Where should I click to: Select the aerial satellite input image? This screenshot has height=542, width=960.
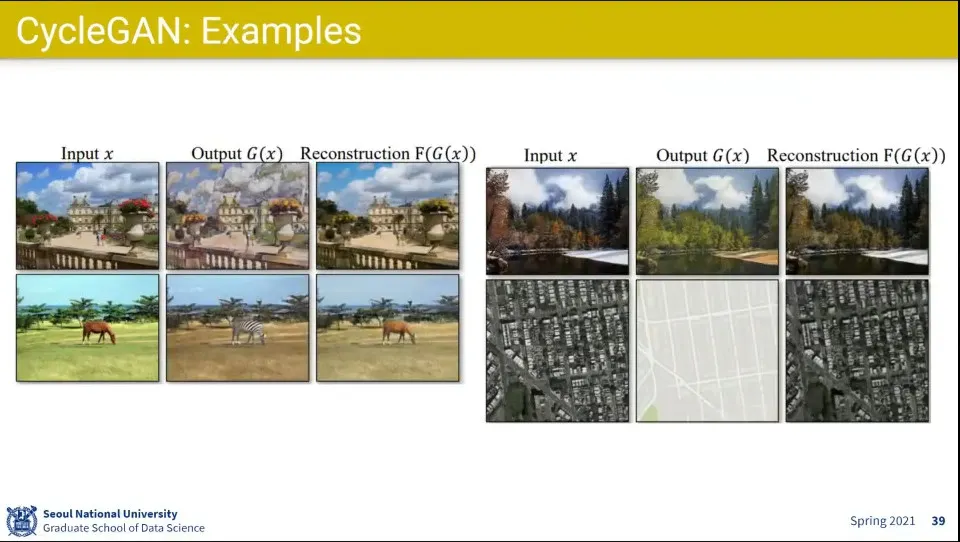point(557,351)
